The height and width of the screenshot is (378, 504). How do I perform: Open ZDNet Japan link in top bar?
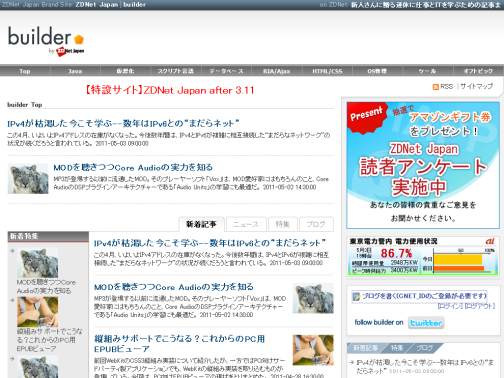point(97,5)
